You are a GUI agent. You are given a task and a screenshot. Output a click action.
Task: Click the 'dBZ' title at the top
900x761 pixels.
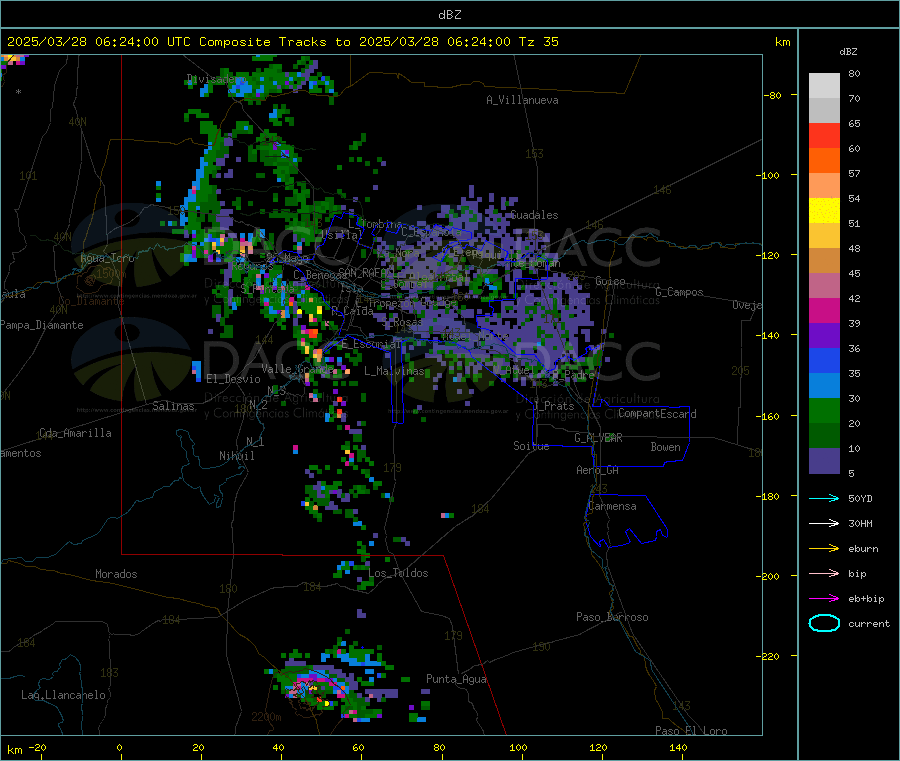pyautogui.click(x=449, y=15)
